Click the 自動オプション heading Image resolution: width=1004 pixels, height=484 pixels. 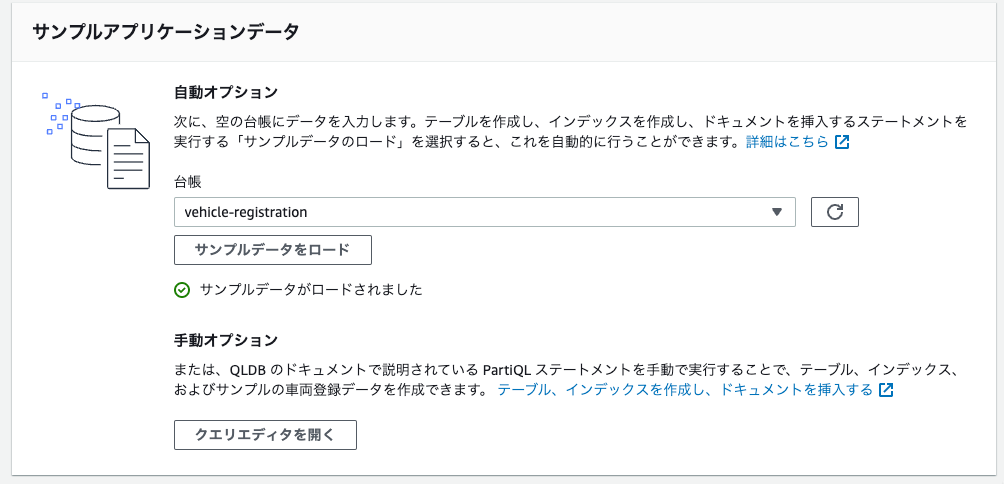coord(226,92)
